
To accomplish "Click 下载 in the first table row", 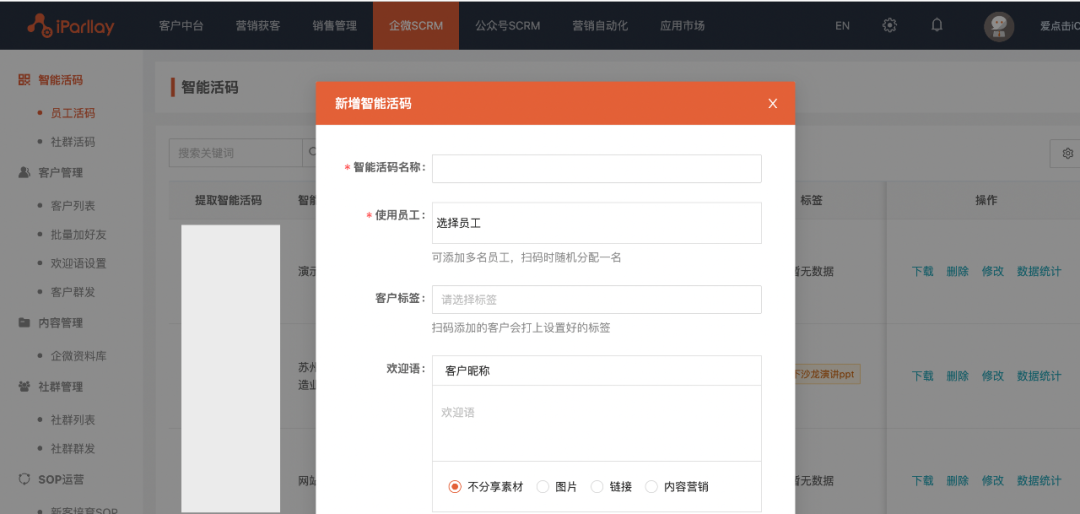I will coord(923,271).
